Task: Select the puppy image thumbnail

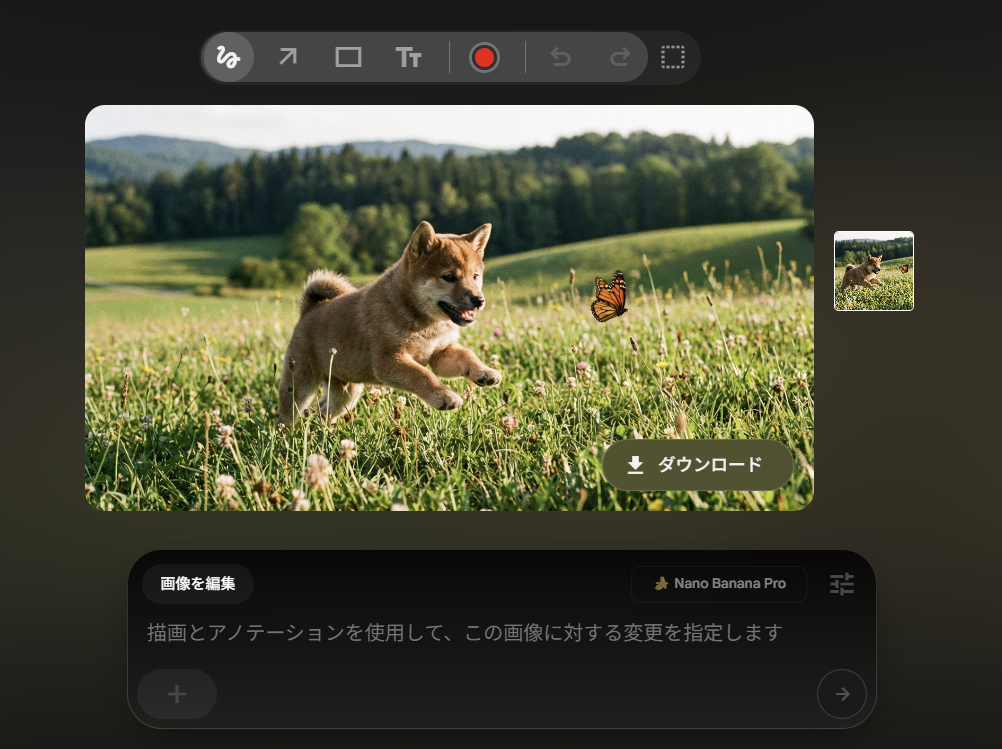Action: pyautogui.click(x=874, y=271)
